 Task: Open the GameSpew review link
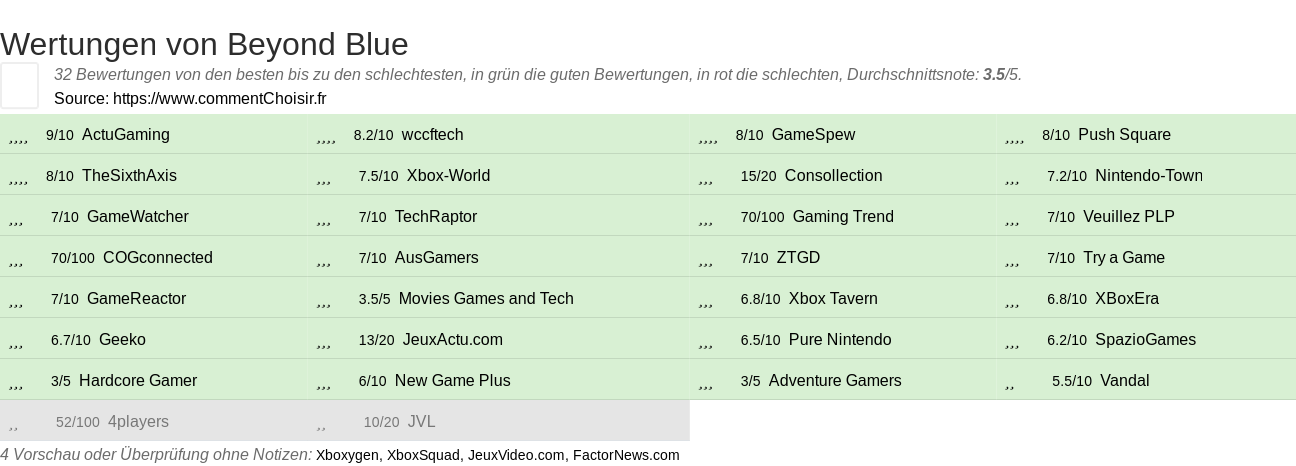coord(813,135)
